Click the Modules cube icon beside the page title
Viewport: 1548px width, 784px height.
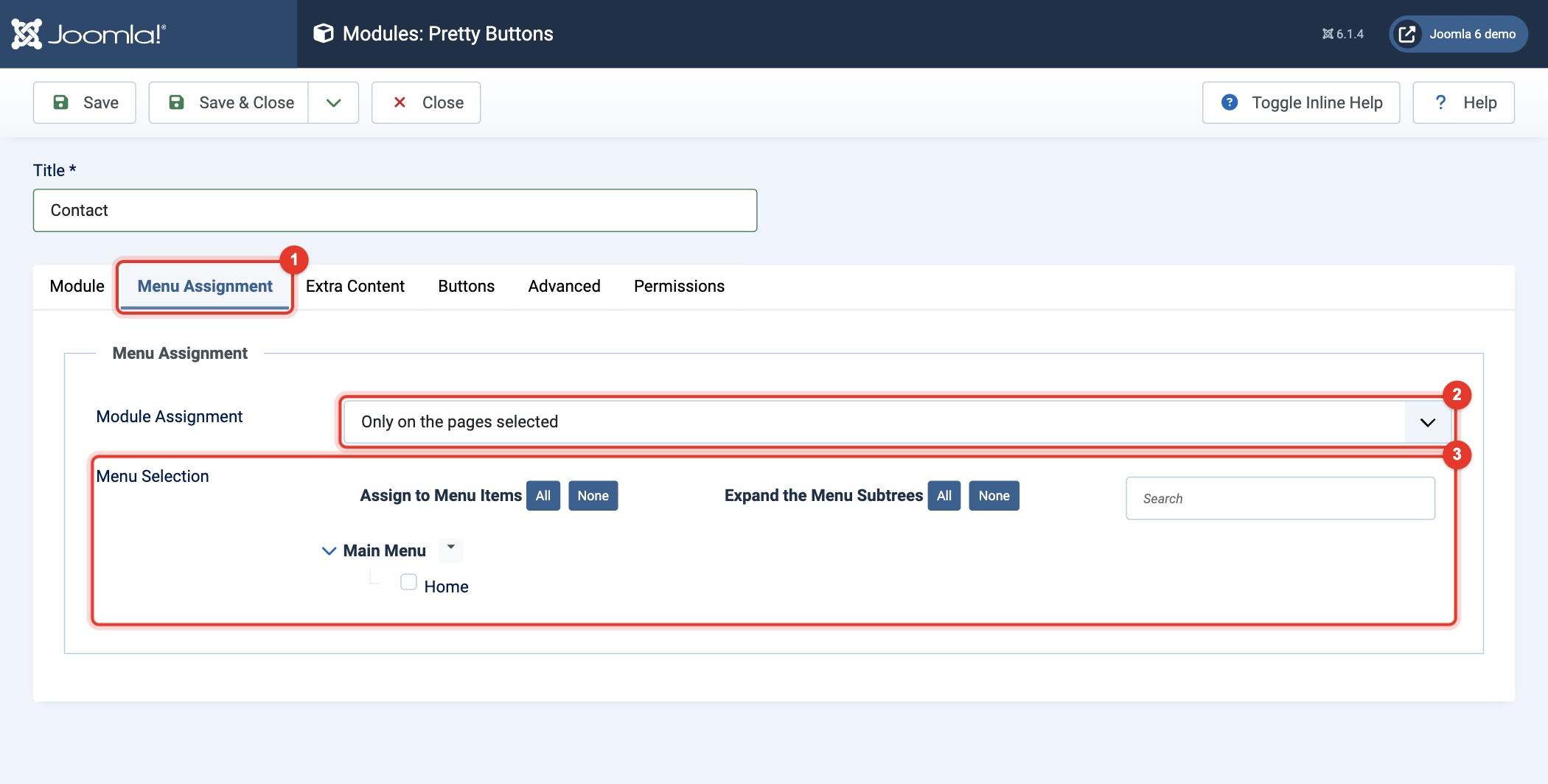(323, 33)
